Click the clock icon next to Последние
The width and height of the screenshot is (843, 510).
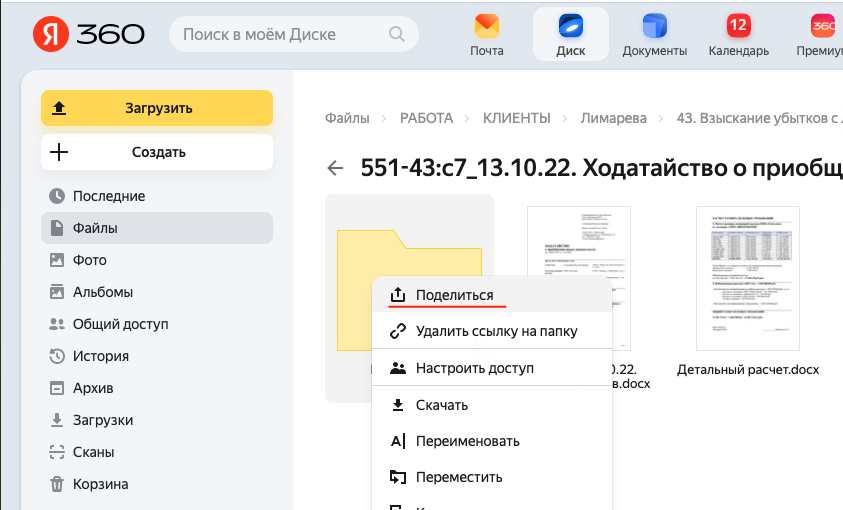click(57, 196)
